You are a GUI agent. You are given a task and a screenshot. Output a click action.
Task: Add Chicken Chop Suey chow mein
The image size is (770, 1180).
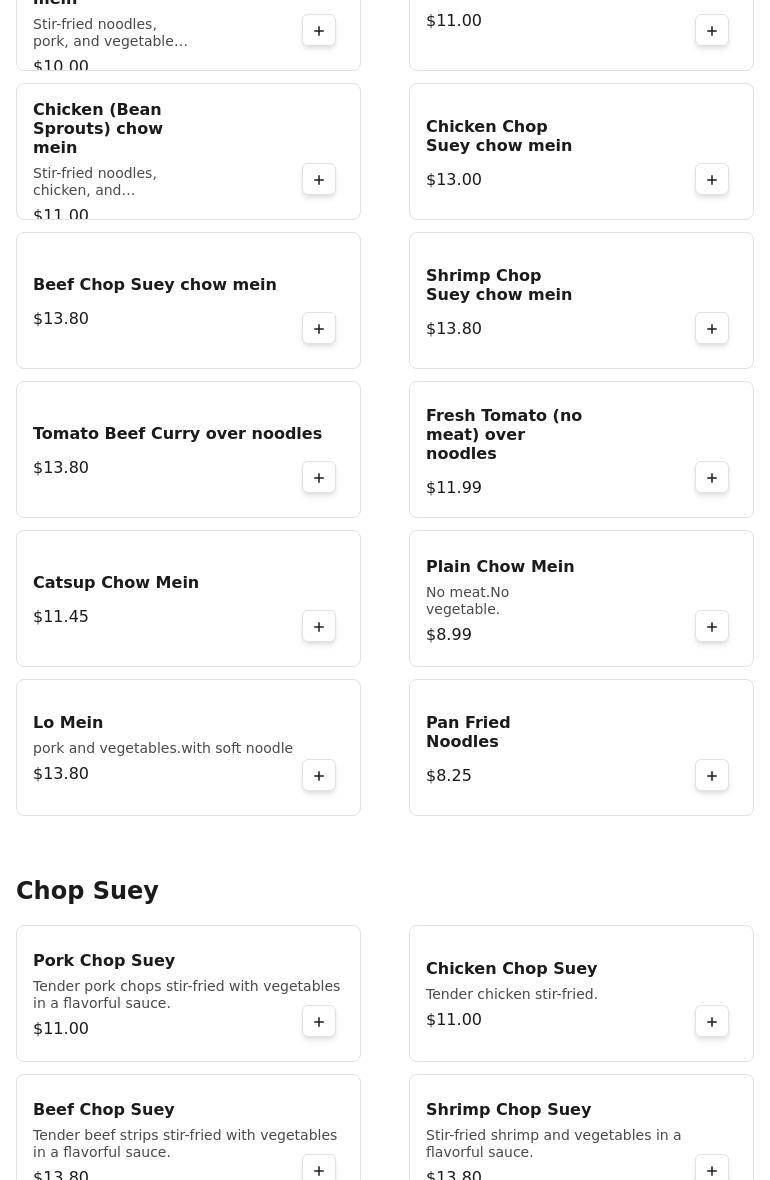(x=712, y=180)
